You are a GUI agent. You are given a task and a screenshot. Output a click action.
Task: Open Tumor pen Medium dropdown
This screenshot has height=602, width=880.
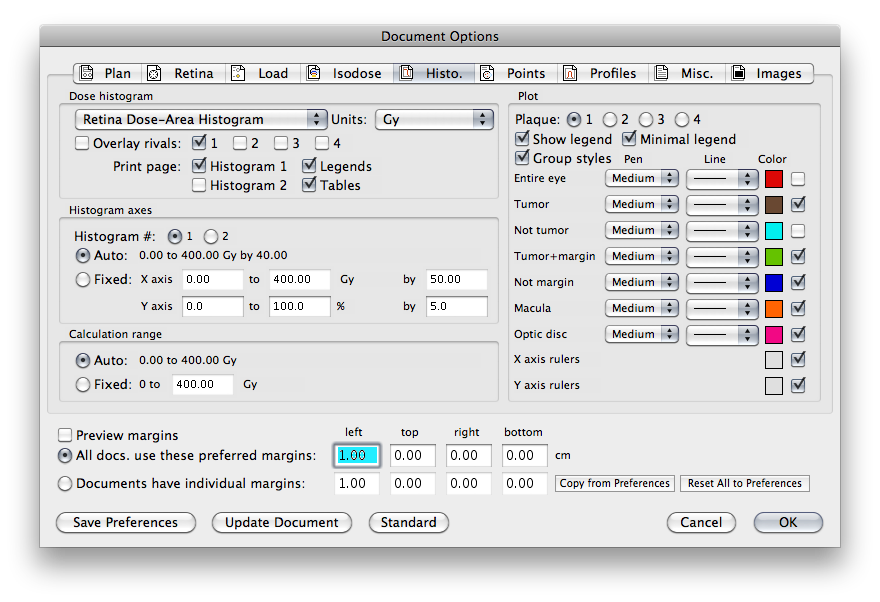(641, 204)
